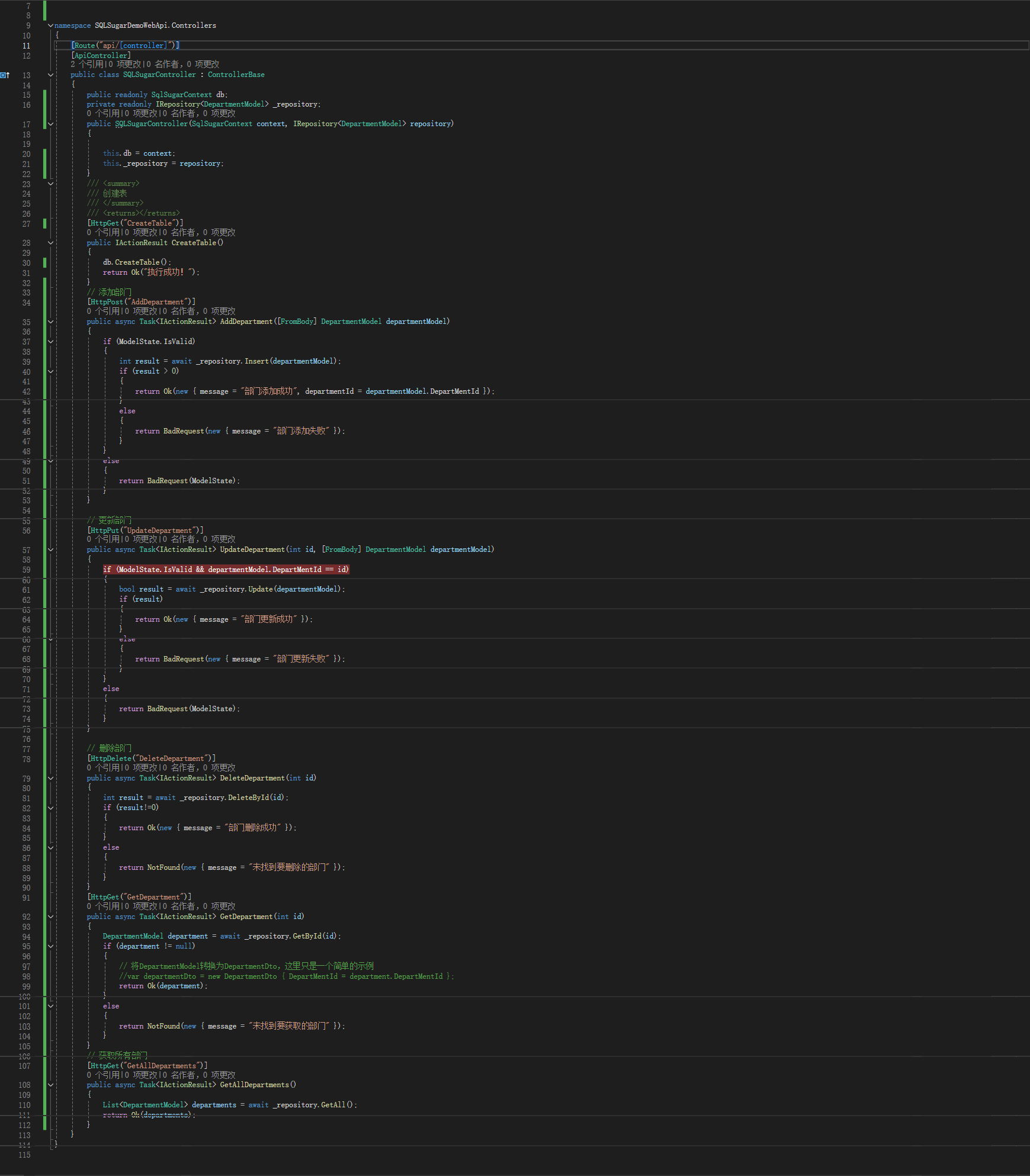Viewport: 1030px width, 1176px height.
Task: Click the [HttpGet("GetDepartment")] attribute
Action: tap(139, 897)
